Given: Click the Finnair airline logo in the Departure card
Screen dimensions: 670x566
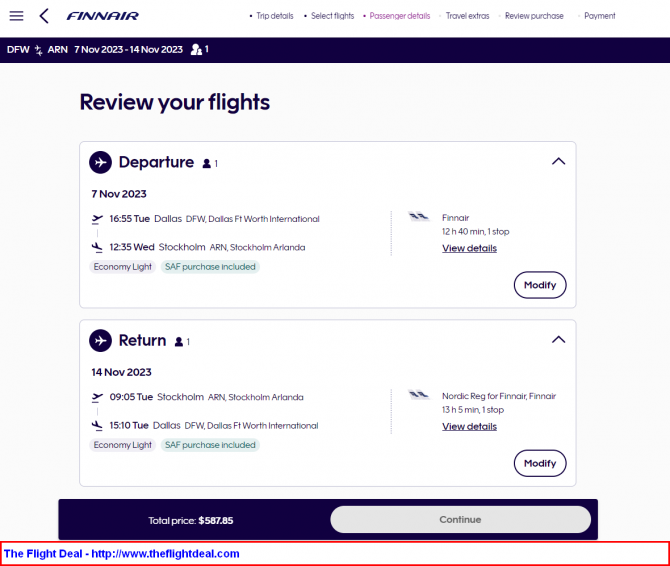Looking at the screenshot, I should [x=418, y=217].
